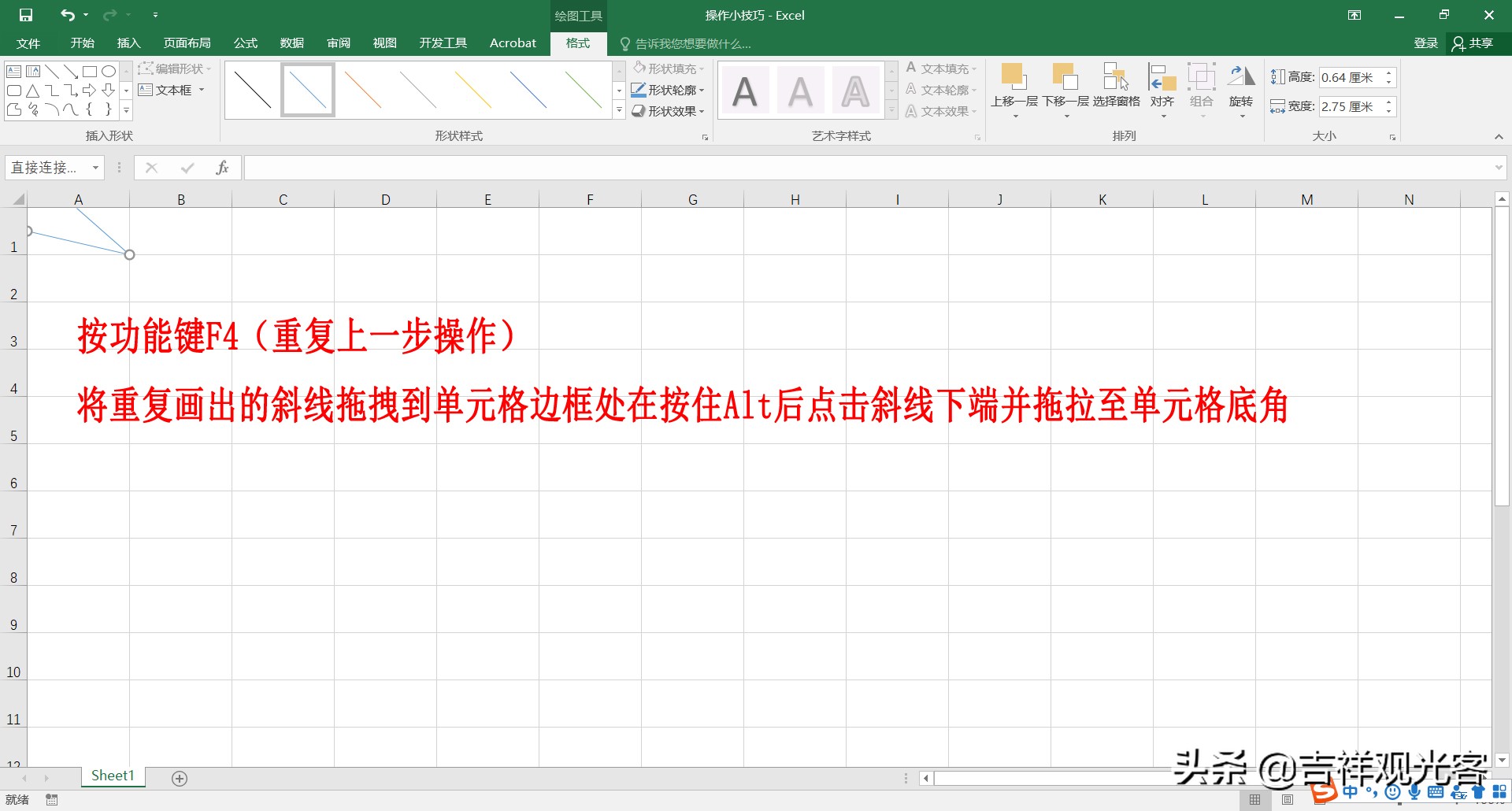
Task: Select the rectangle shape tool
Action: pyautogui.click(x=89, y=71)
